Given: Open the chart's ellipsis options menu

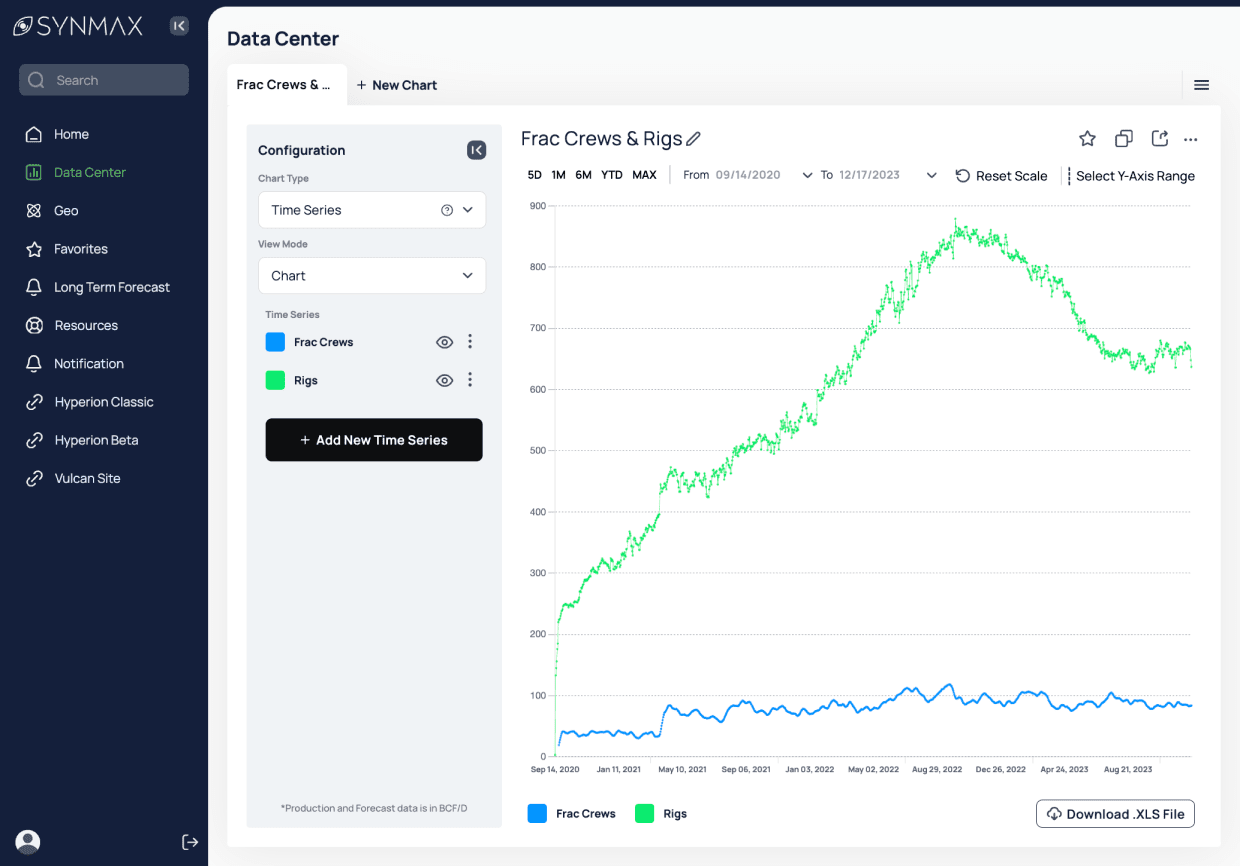Looking at the screenshot, I should pyautogui.click(x=1190, y=140).
